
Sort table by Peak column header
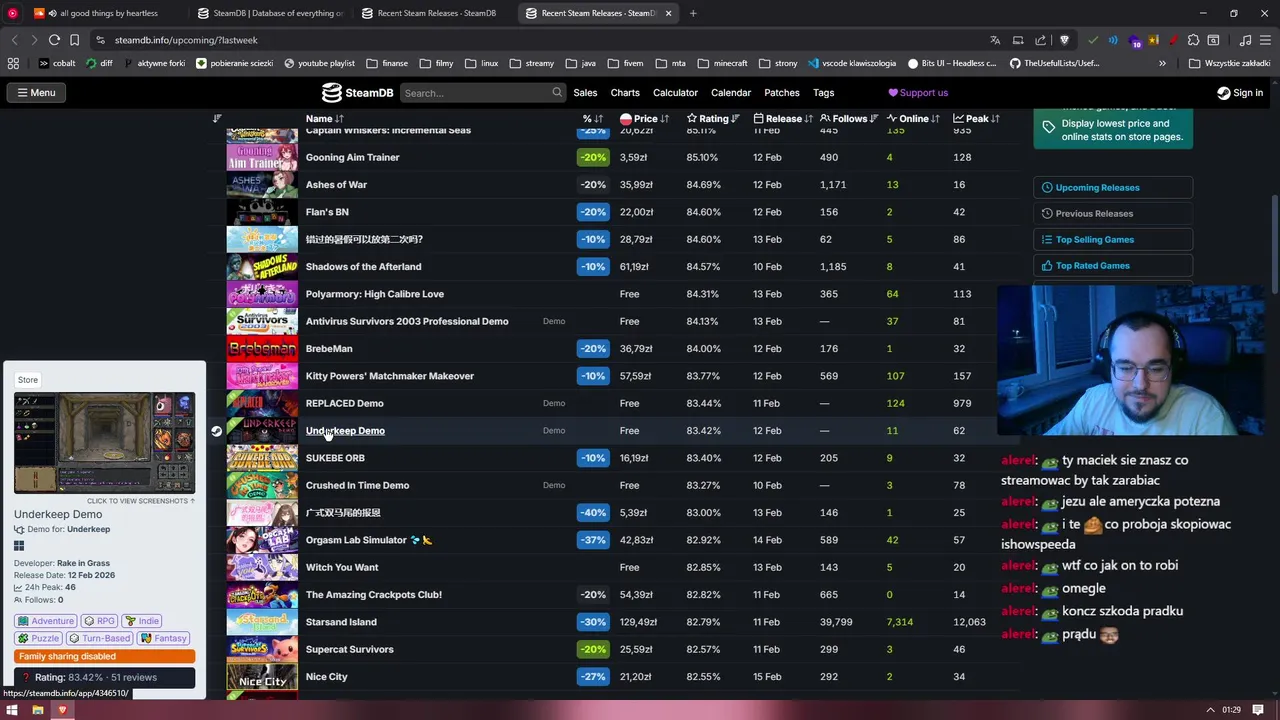point(976,119)
